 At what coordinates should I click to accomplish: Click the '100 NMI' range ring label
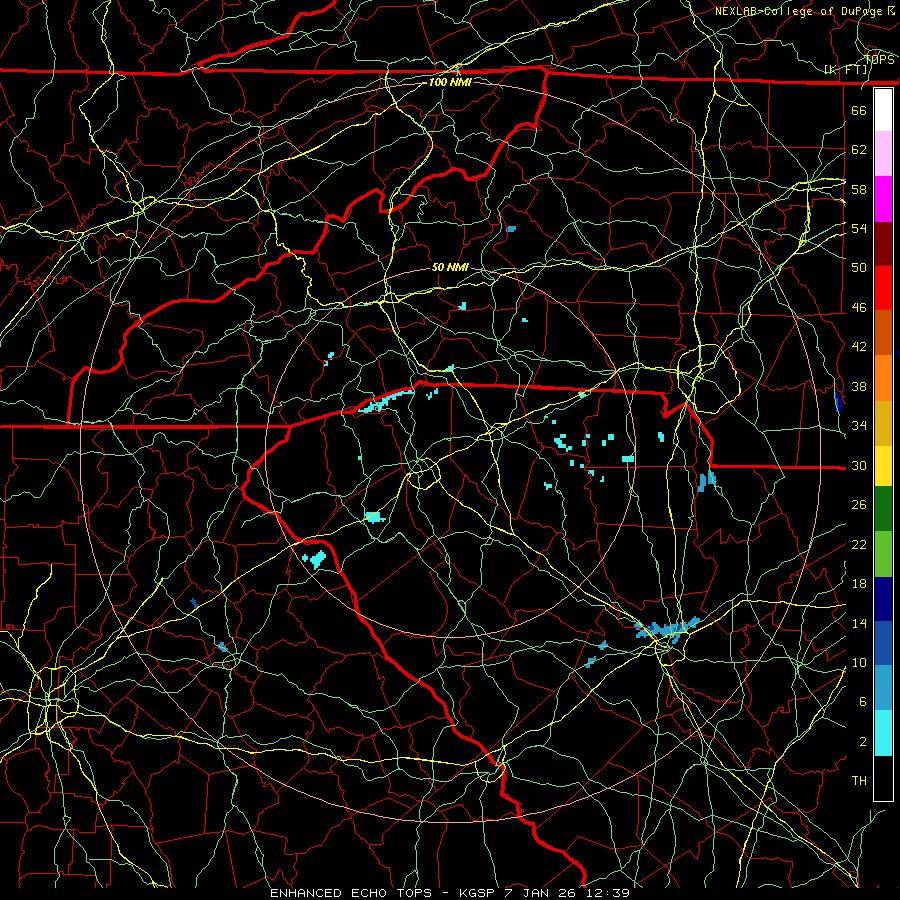pyautogui.click(x=450, y=82)
